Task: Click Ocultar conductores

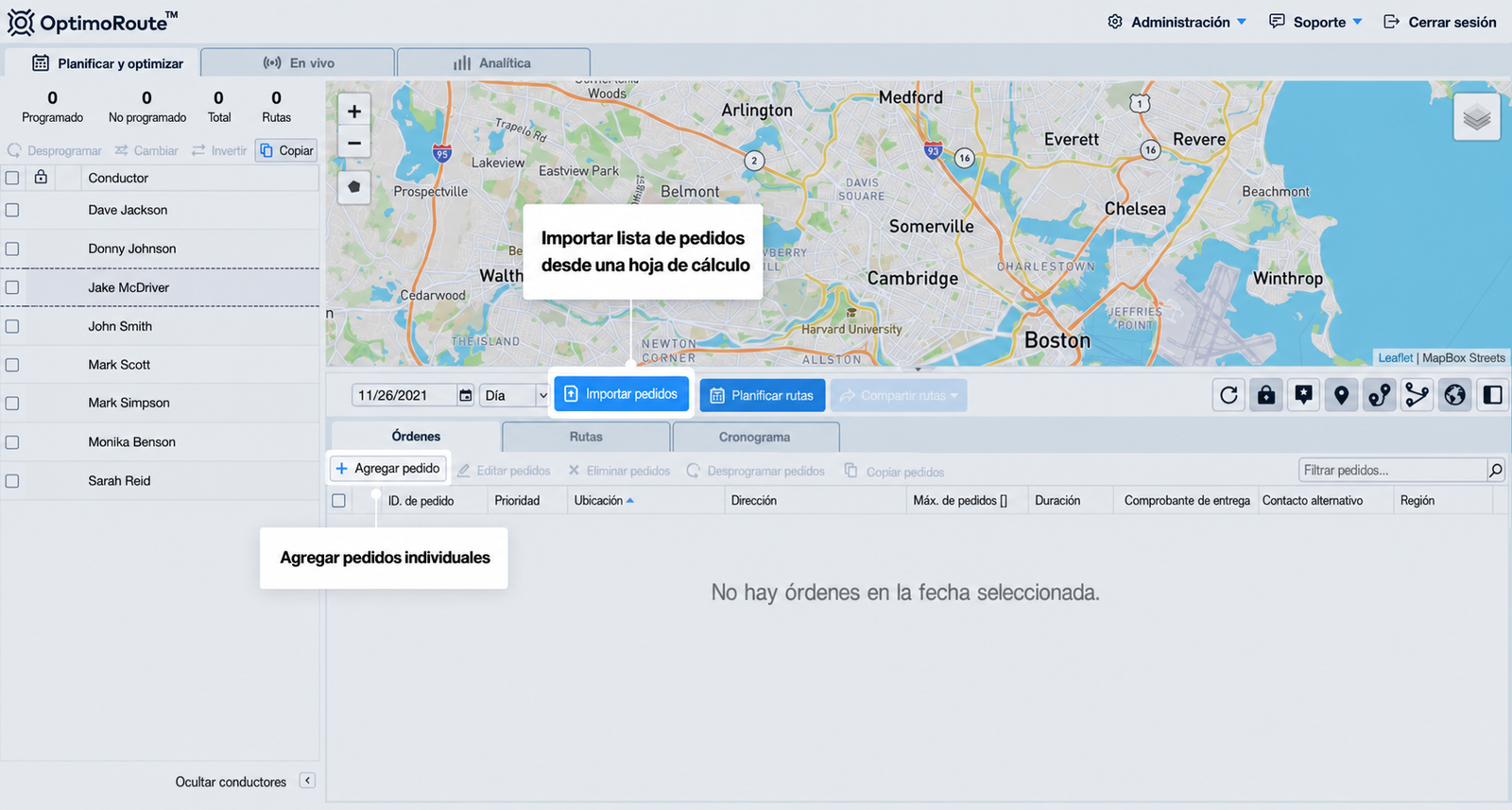Action: [231, 782]
